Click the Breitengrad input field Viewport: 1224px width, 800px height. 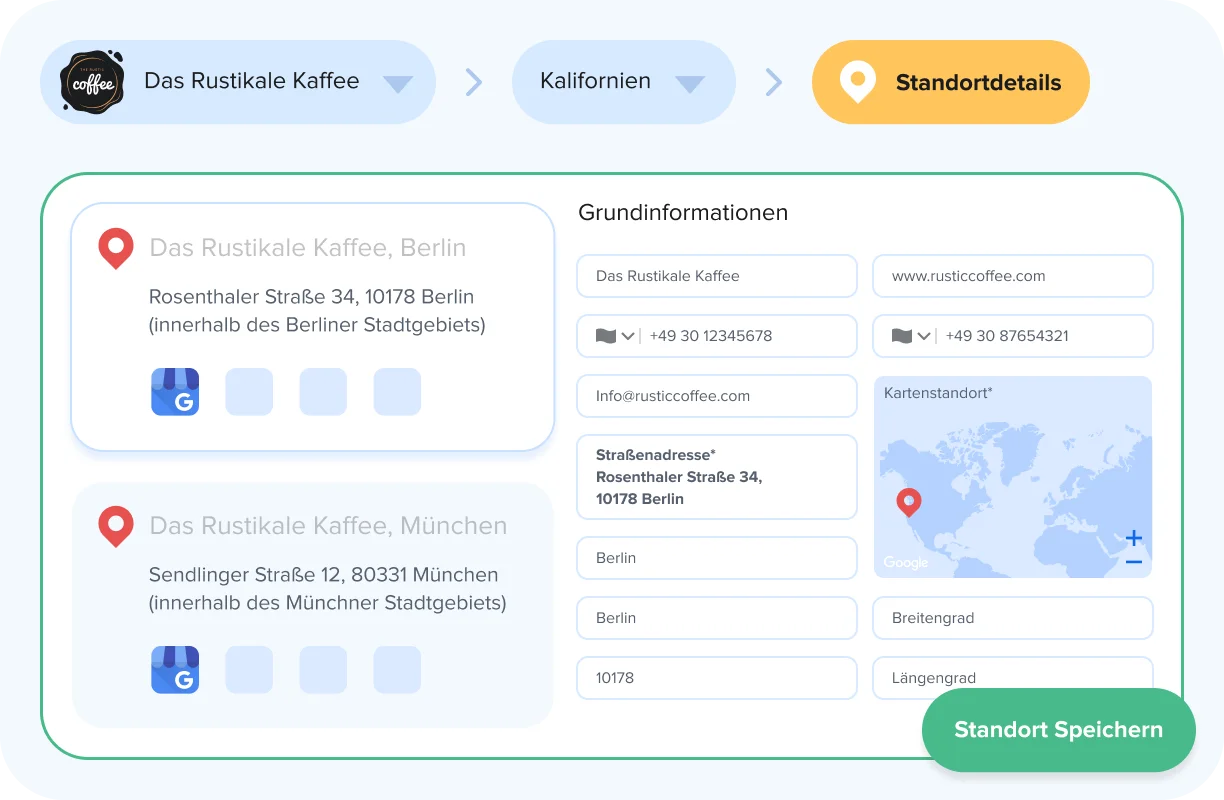coord(1012,618)
